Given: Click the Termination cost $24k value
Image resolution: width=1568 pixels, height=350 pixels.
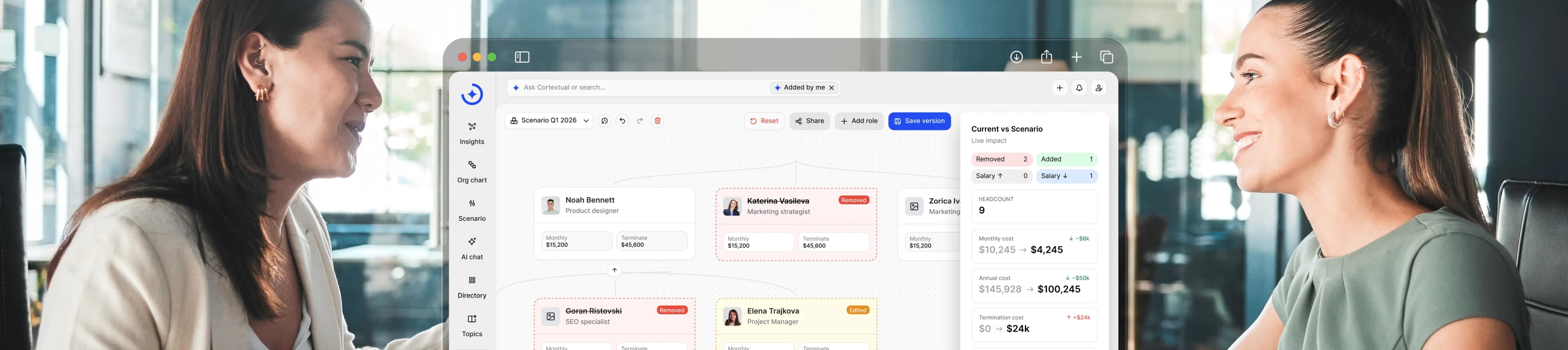Looking at the screenshot, I should (x=1018, y=329).
